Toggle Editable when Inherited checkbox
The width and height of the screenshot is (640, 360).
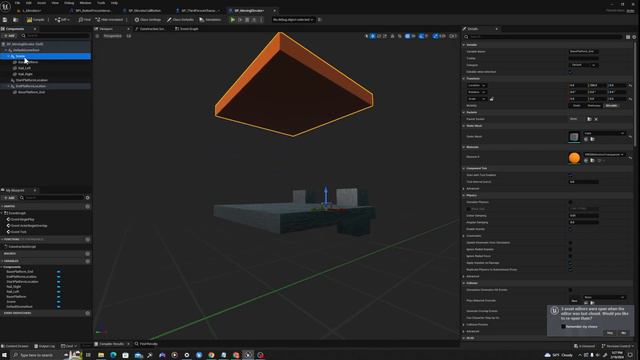[571, 72]
